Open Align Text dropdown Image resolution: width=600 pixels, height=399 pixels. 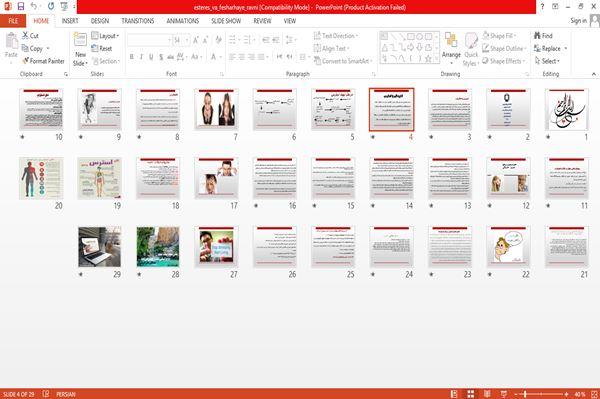331,48
